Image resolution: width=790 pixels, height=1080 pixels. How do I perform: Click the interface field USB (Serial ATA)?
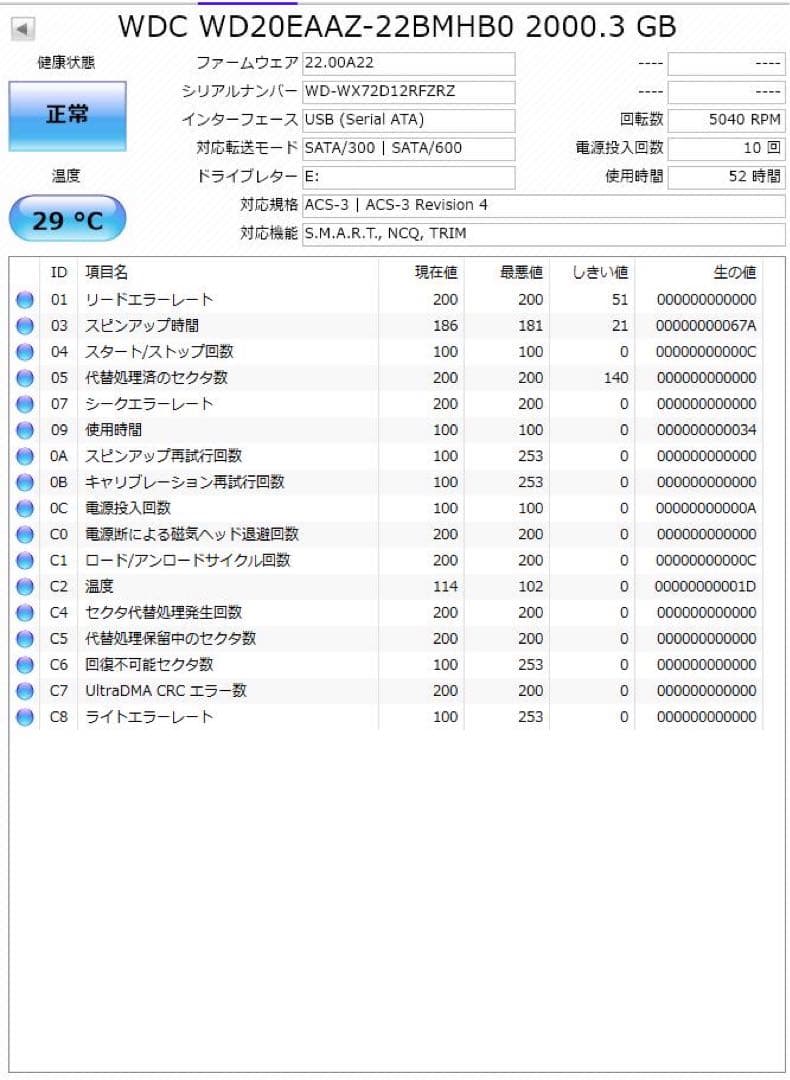(x=408, y=120)
